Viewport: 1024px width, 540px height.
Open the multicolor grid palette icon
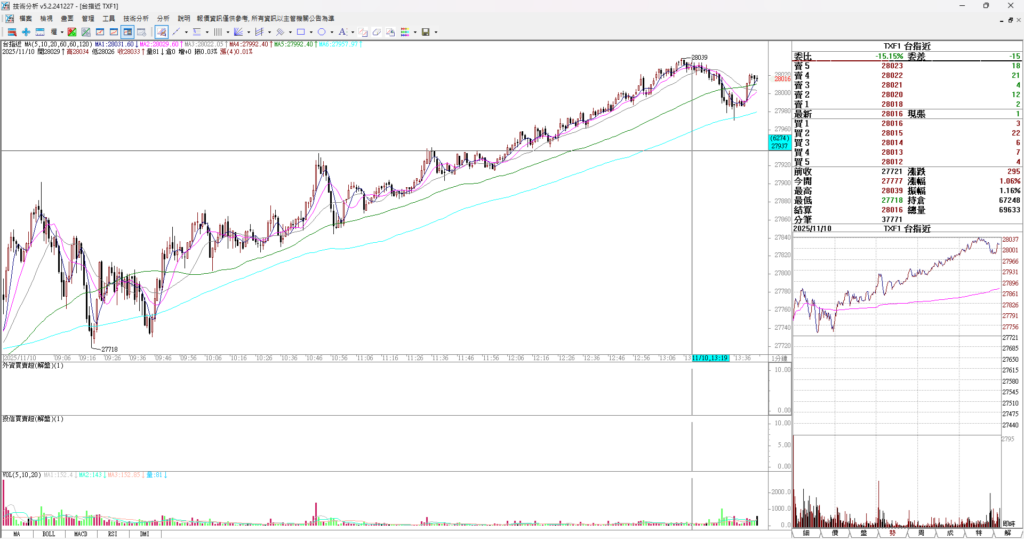pyautogui.click(x=404, y=32)
